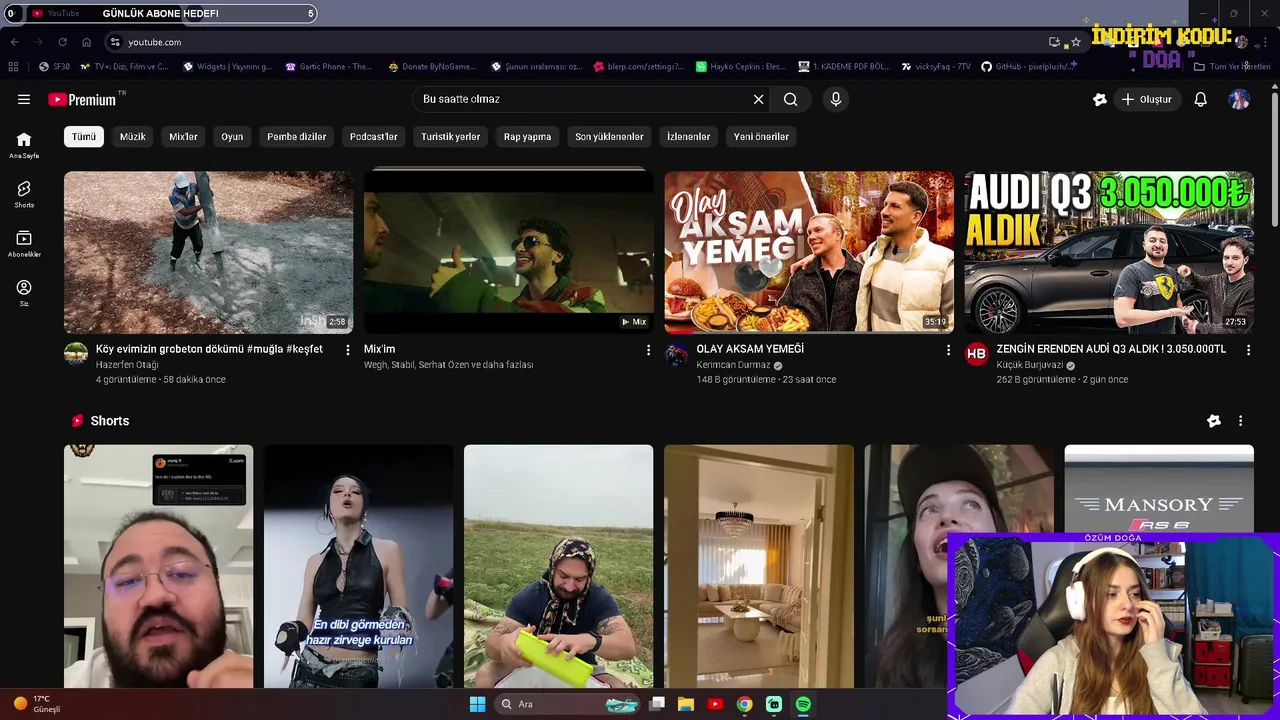Click the YouTube Premium logo
Screen dimensions: 1280x720
click(84, 99)
